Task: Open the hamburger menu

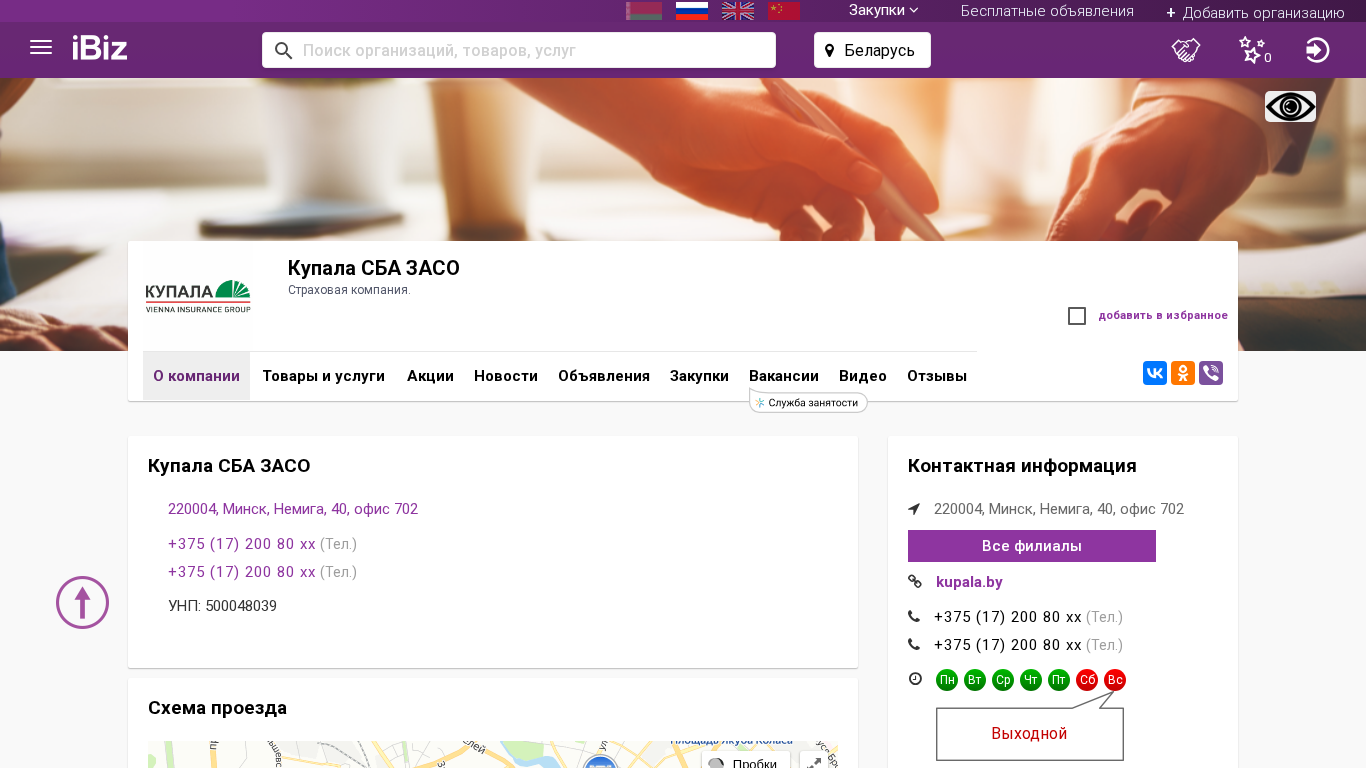Action: (x=41, y=48)
